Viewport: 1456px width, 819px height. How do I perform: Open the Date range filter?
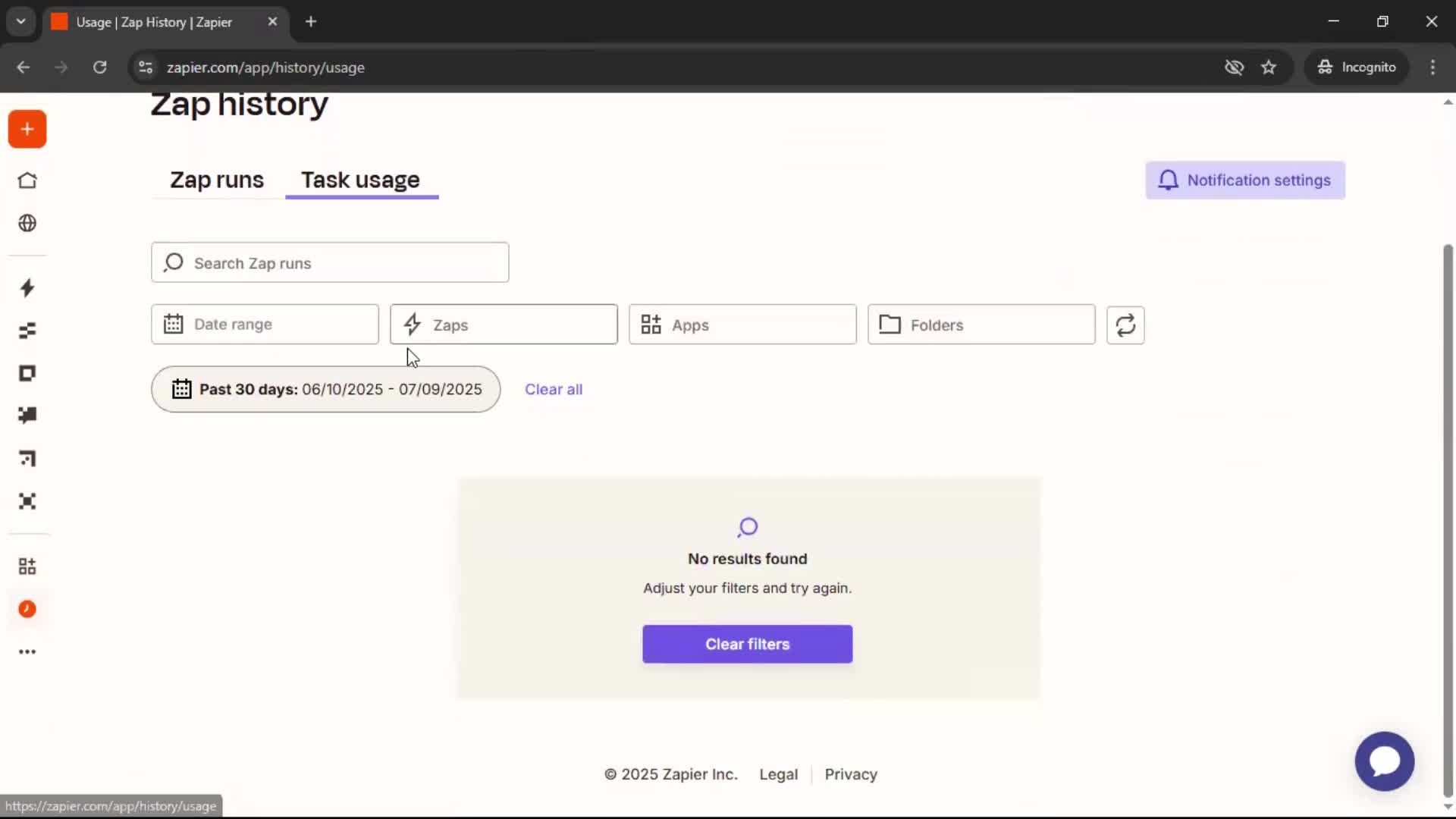[265, 325]
